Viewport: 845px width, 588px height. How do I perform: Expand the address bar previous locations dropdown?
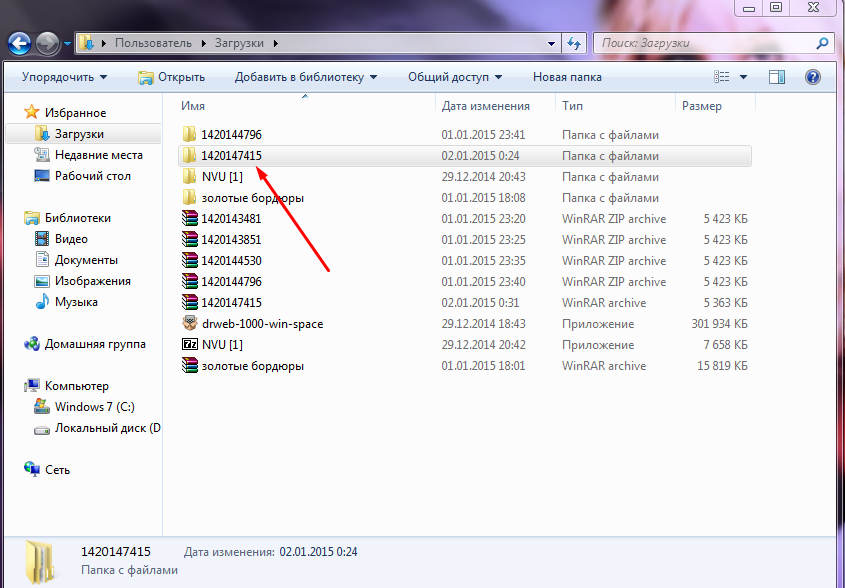[551, 44]
